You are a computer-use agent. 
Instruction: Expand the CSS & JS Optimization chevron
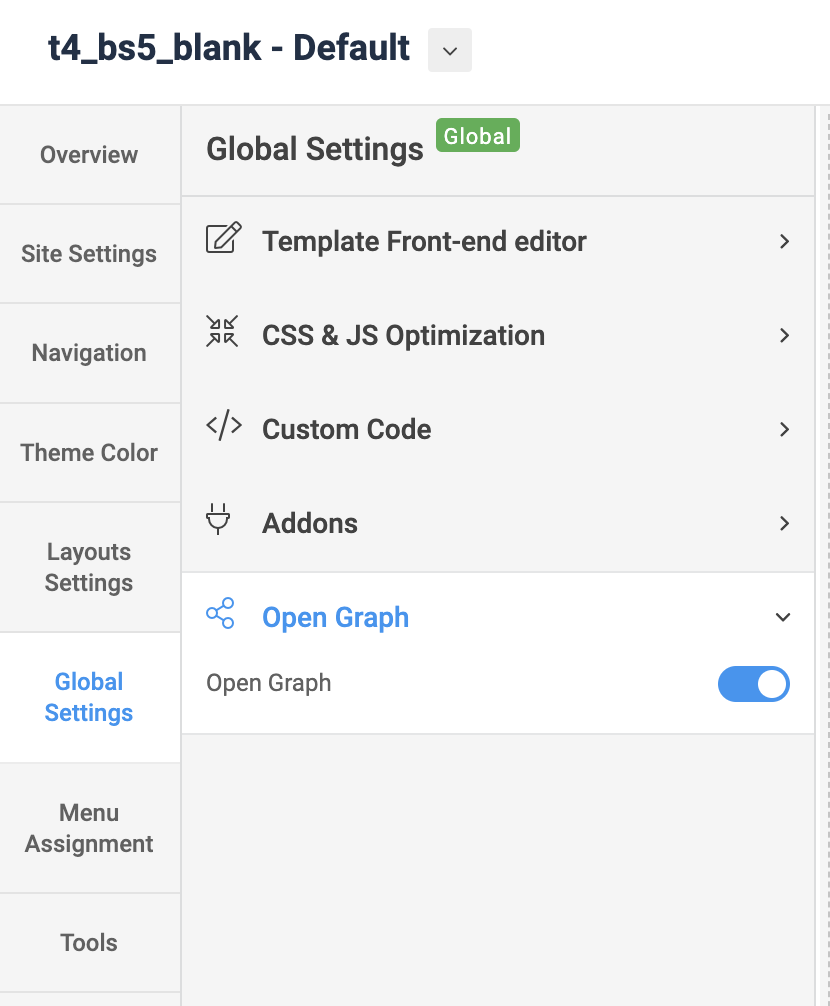tap(784, 335)
